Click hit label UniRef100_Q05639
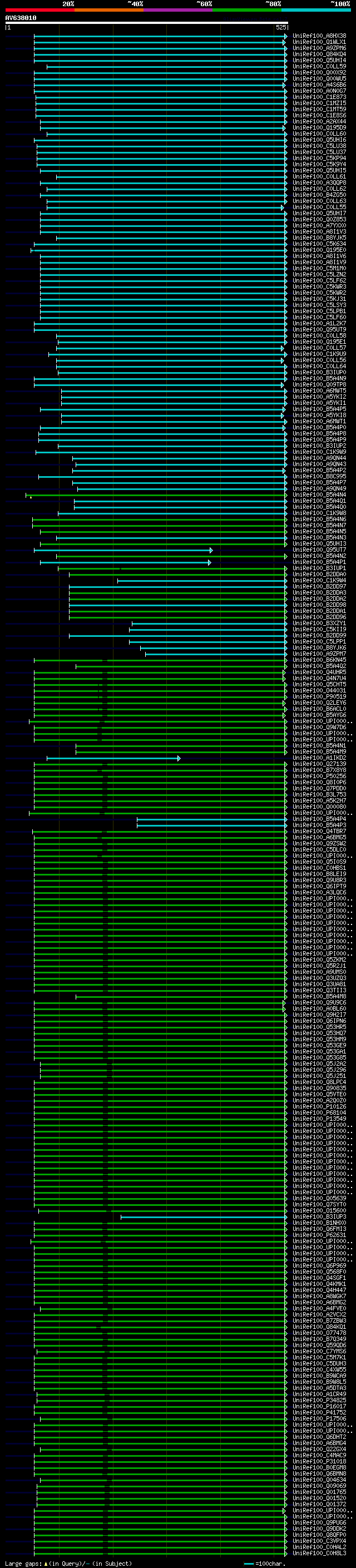356x1568 pixels. coord(319,1199)
